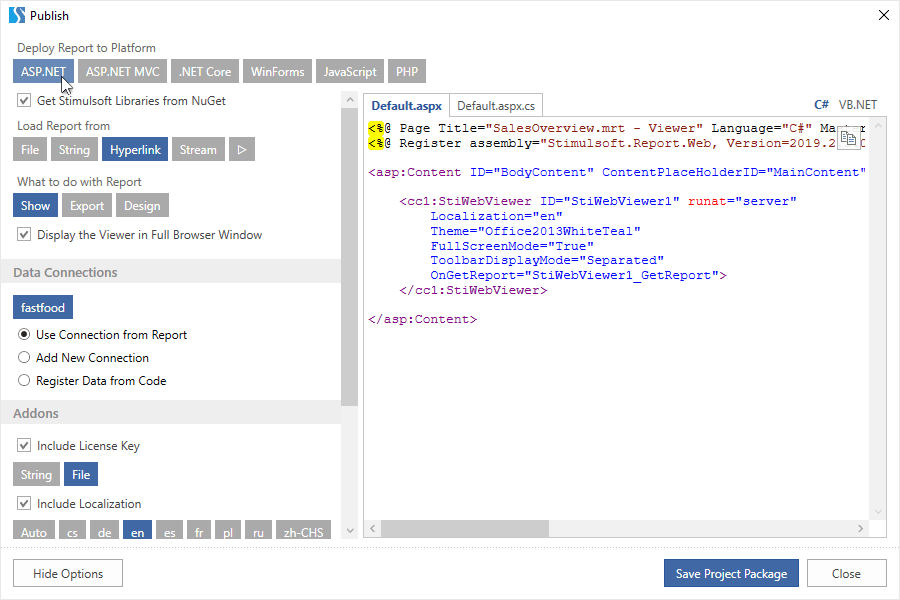
Task: Click the Close button
Action: click(847, 573)
